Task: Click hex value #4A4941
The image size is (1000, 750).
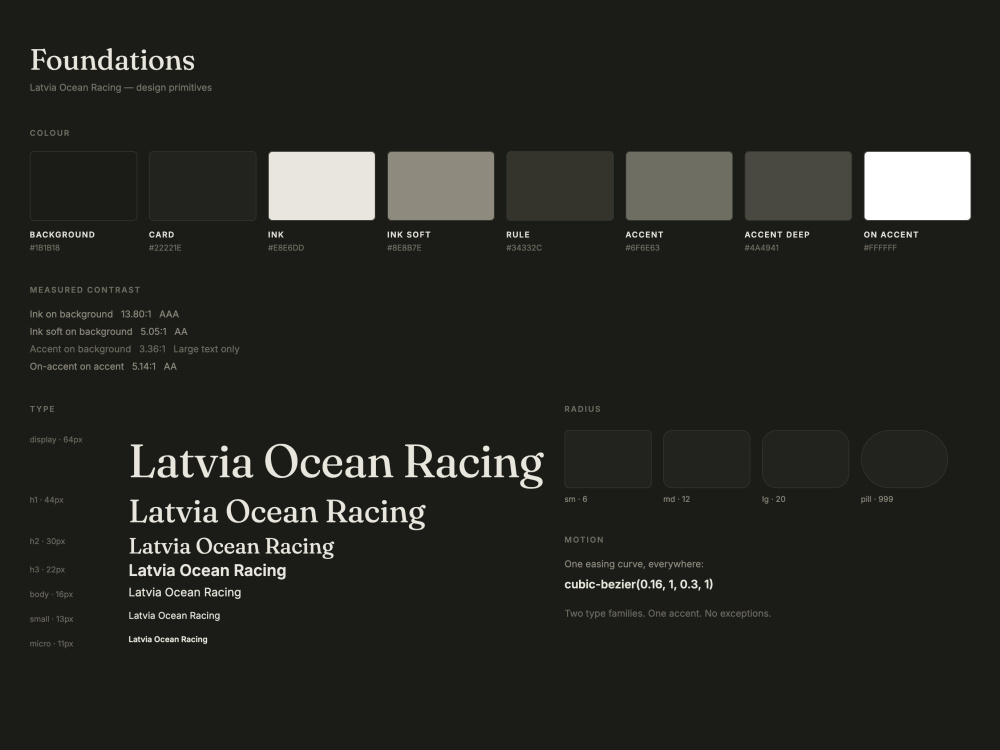Action: click(761, 247)
